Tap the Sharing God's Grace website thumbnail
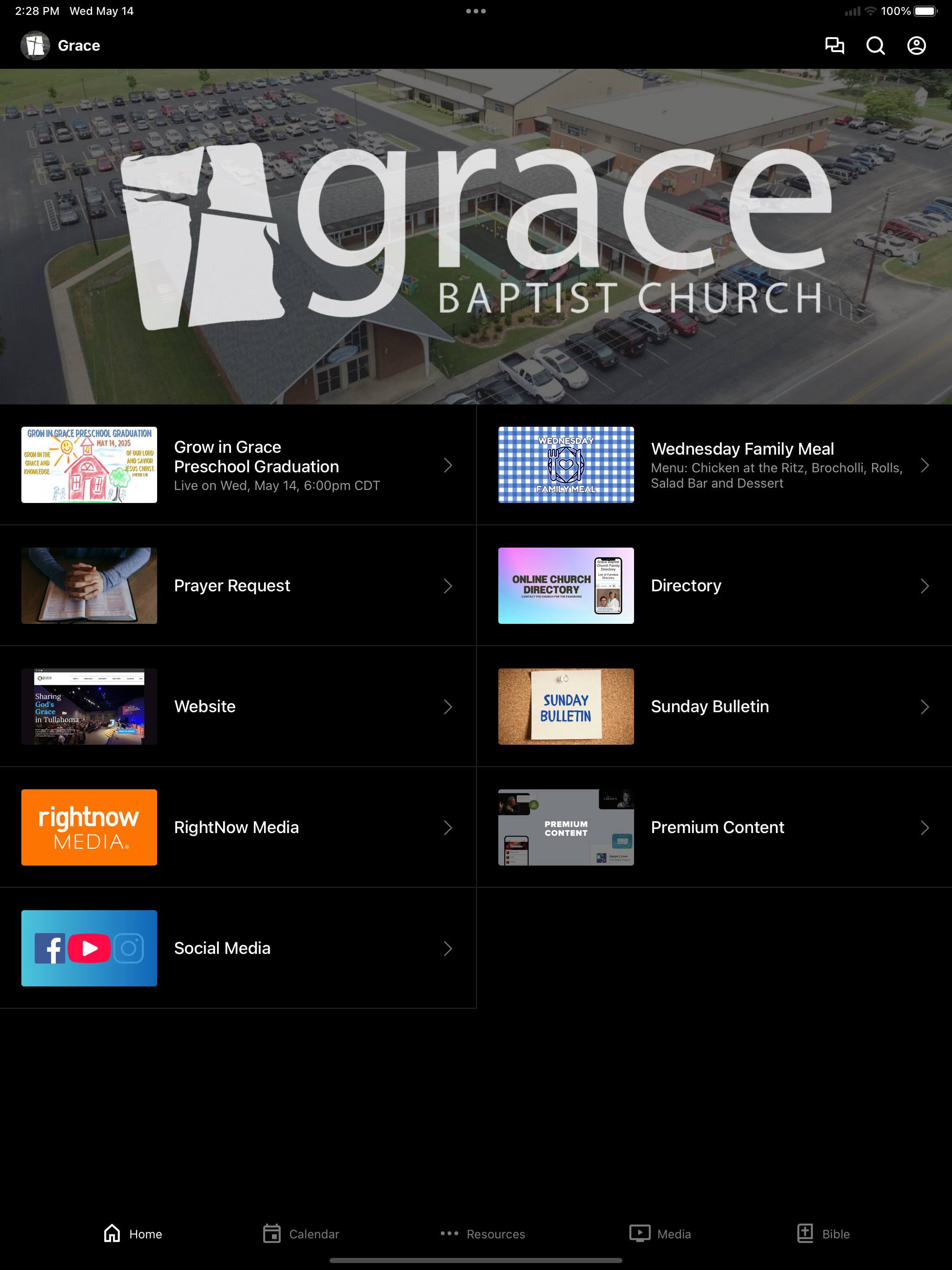 (x=89, y=706)
